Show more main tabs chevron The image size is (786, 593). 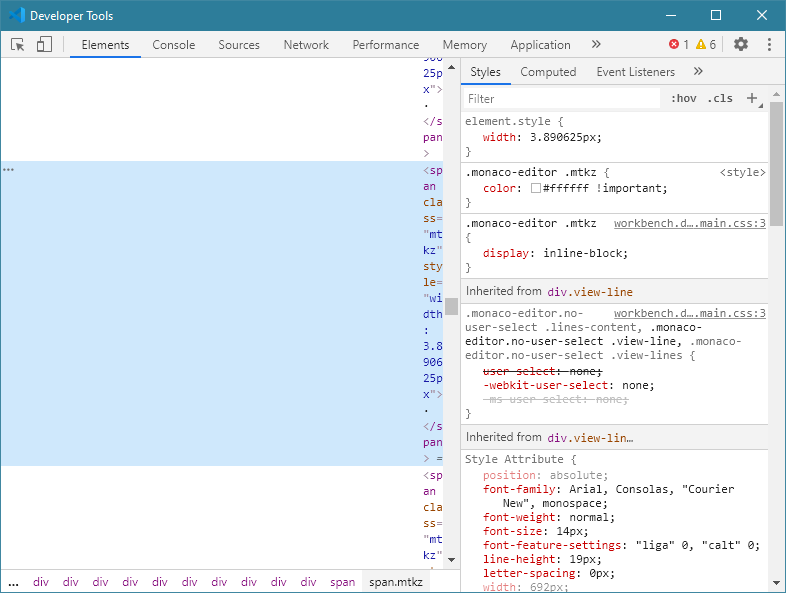tap(596, 44)
